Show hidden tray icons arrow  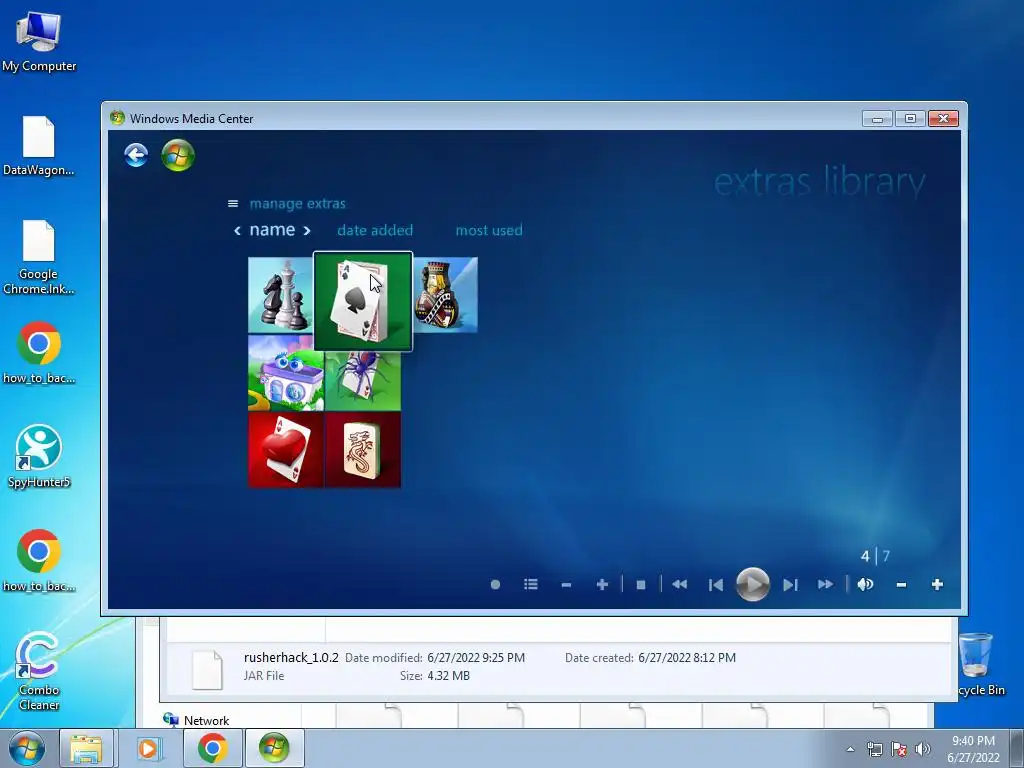tap(850, 749)
